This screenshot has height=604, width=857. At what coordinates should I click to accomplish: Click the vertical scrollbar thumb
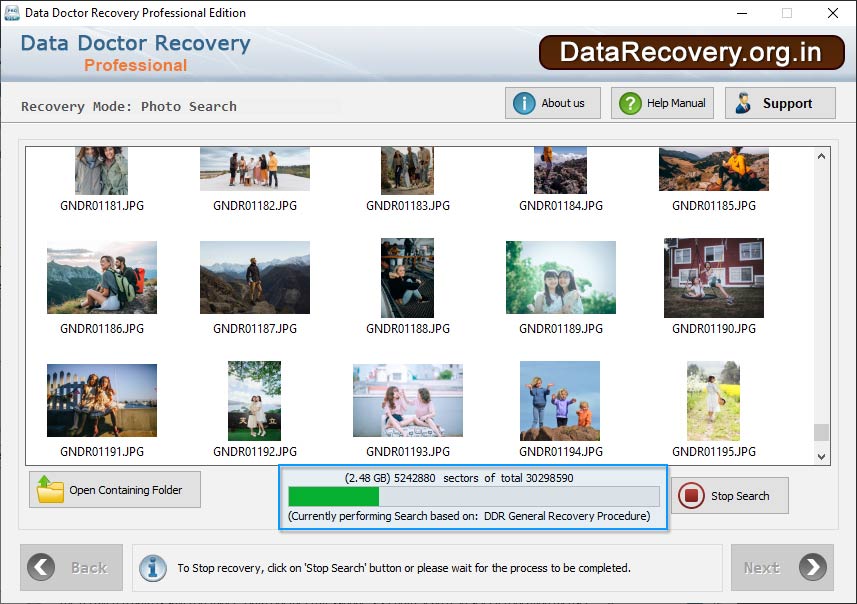pos(821,432)
